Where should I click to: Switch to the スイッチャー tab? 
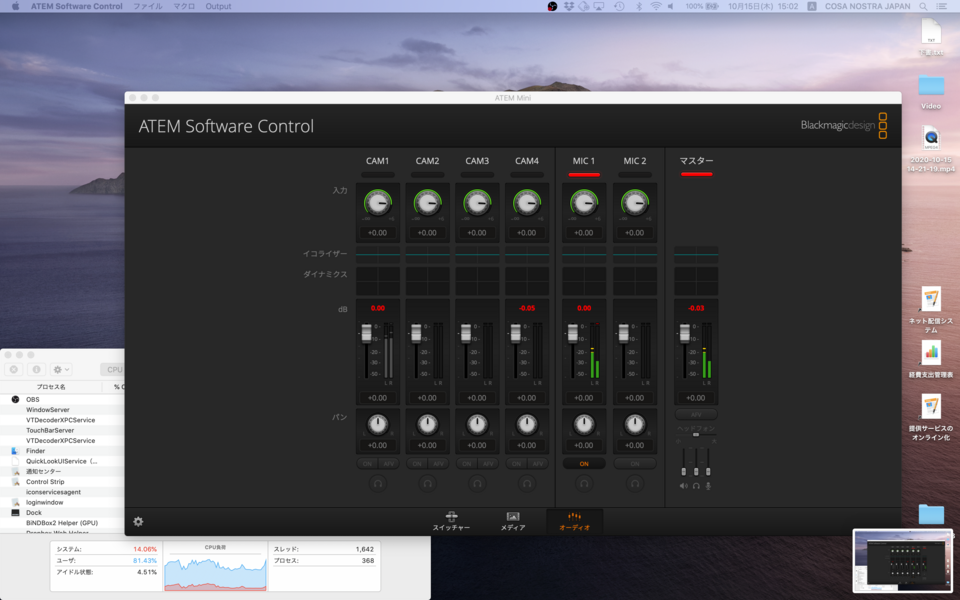coord(451,521)
